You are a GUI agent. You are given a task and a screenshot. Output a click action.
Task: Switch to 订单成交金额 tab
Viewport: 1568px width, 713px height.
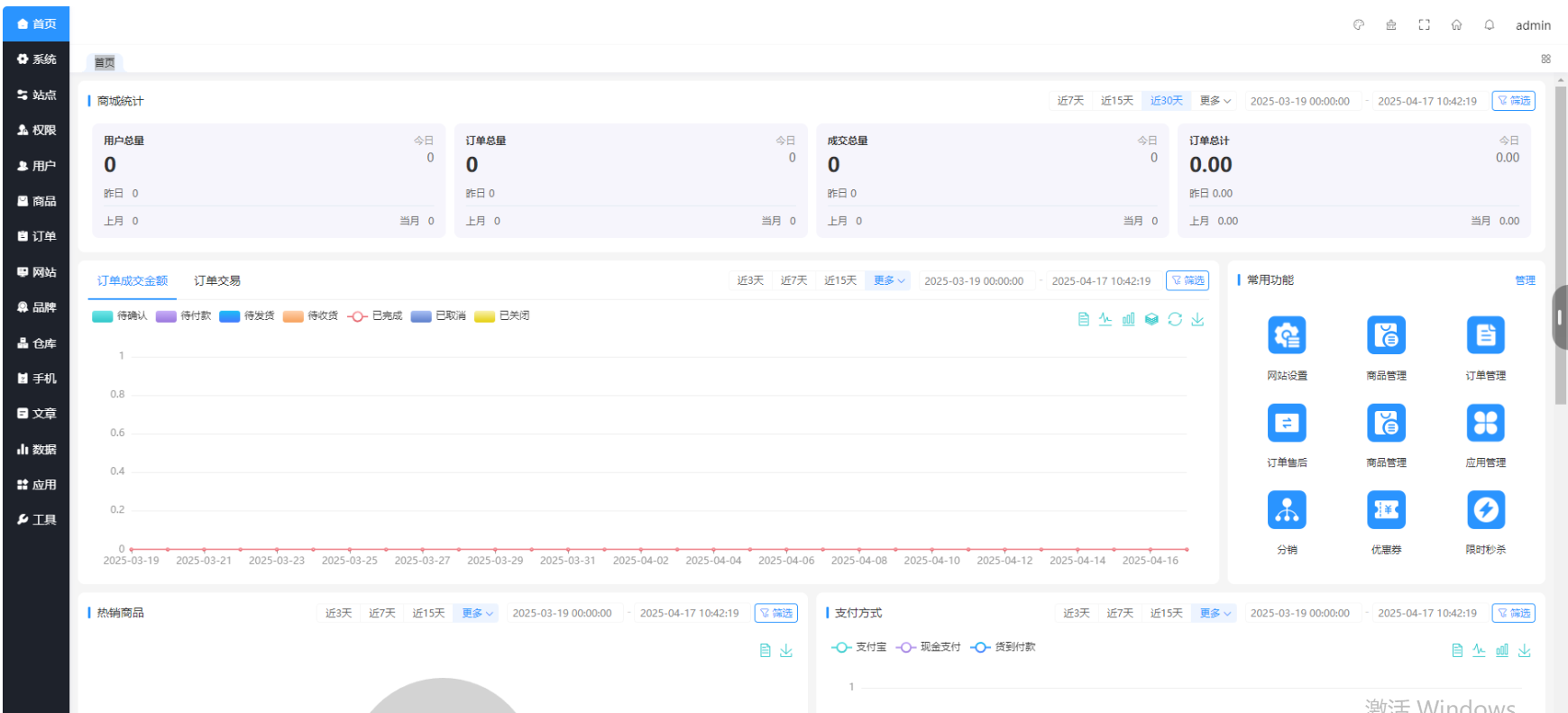pos(133,280)
